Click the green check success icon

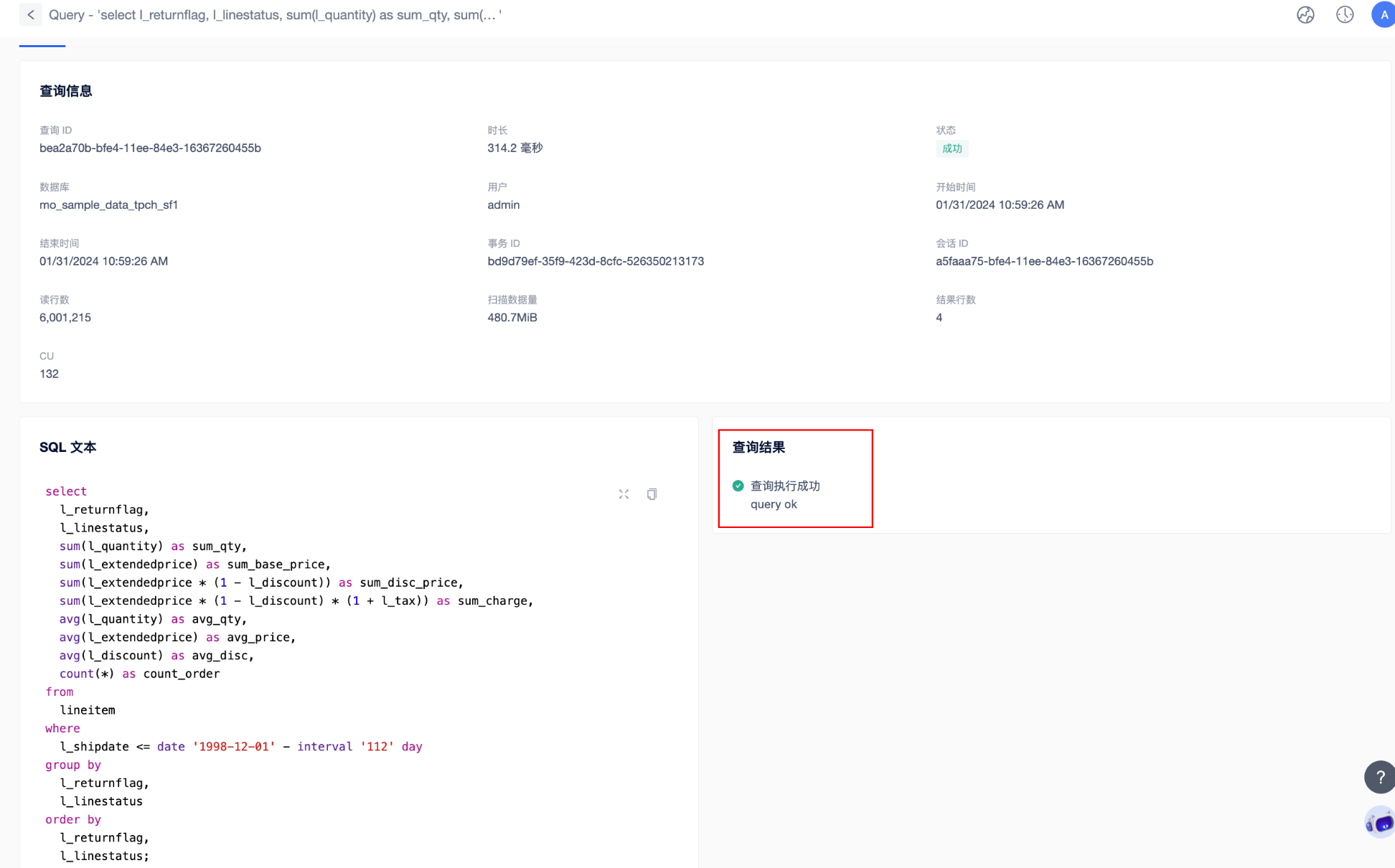[738, 486]
